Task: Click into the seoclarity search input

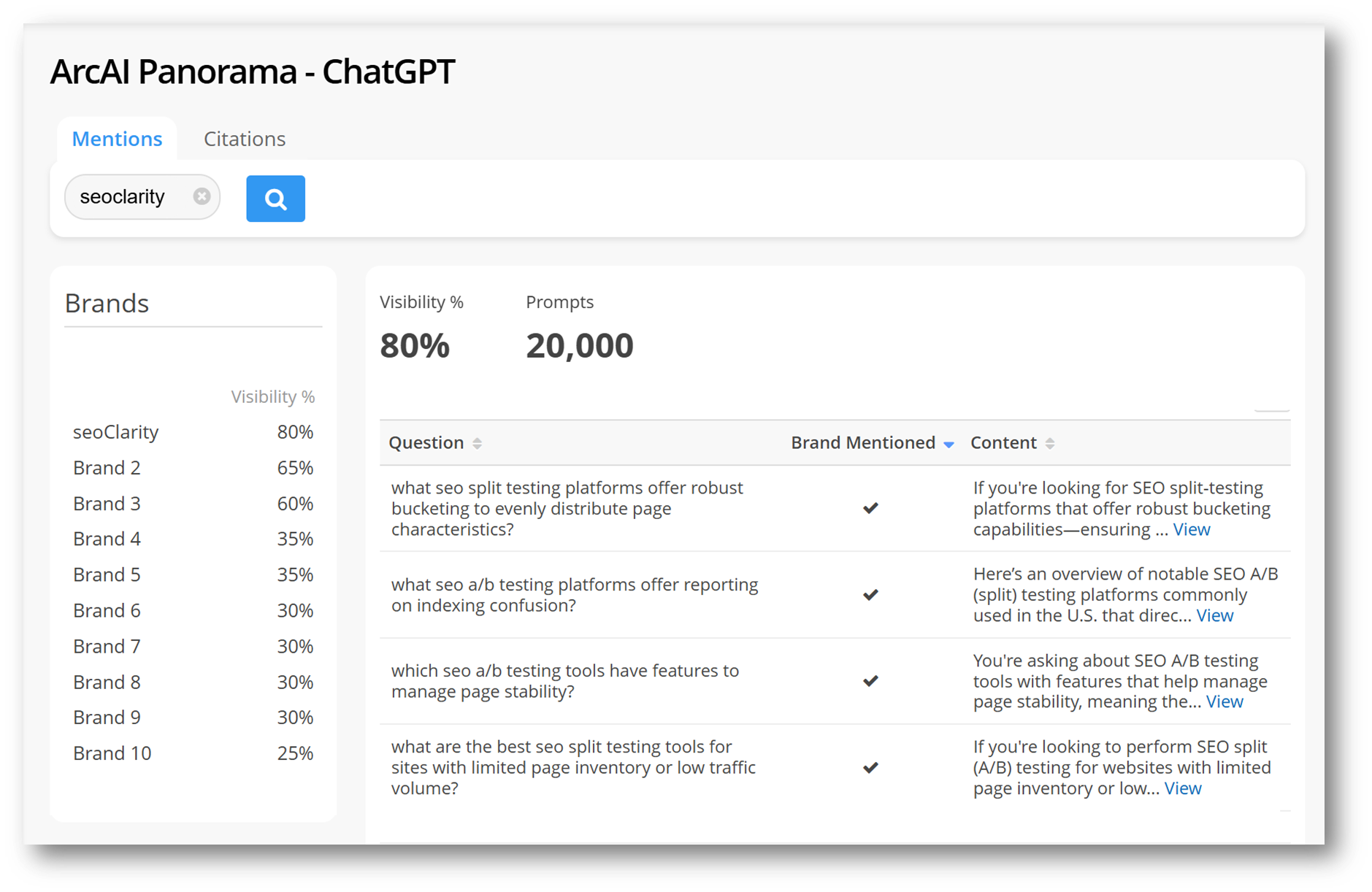Action: click(x=123, y=197)
